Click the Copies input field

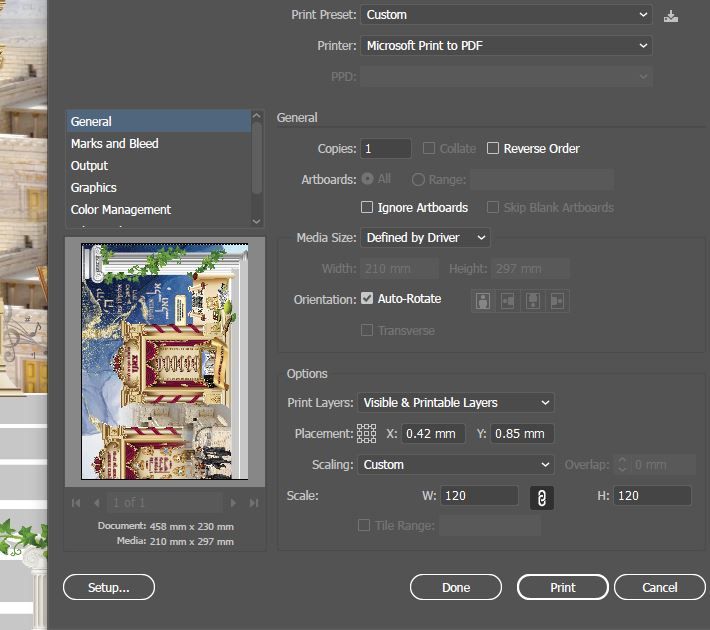(386, 149)
